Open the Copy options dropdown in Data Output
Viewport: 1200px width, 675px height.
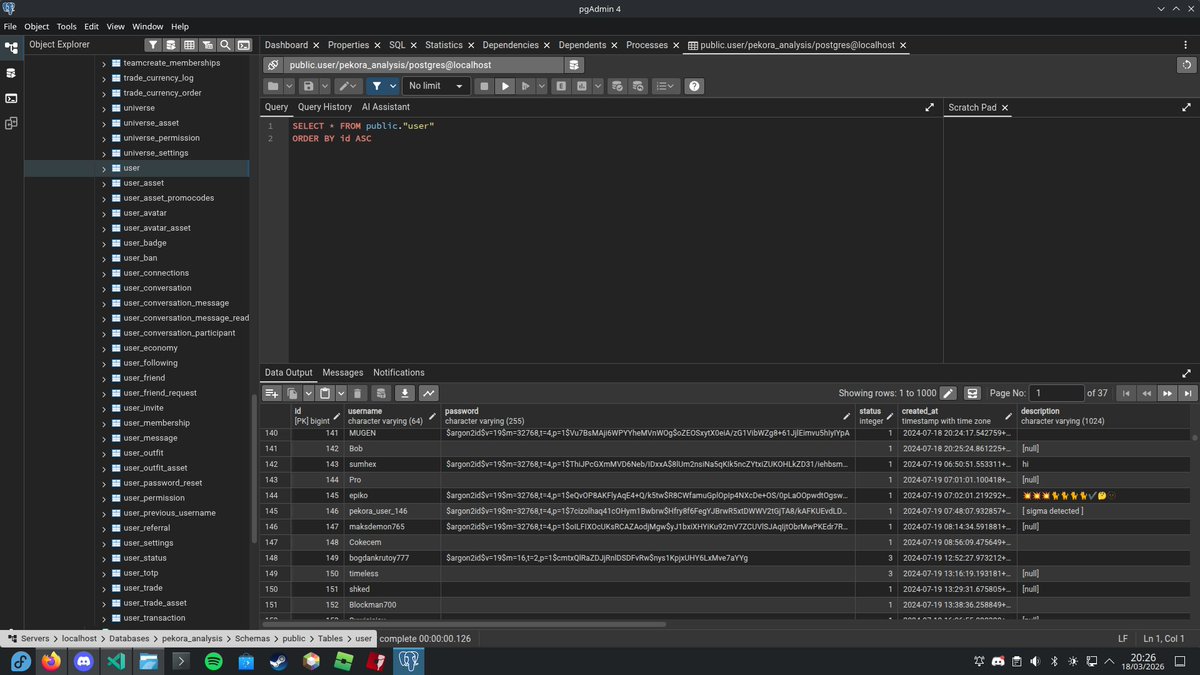[307, 394]
